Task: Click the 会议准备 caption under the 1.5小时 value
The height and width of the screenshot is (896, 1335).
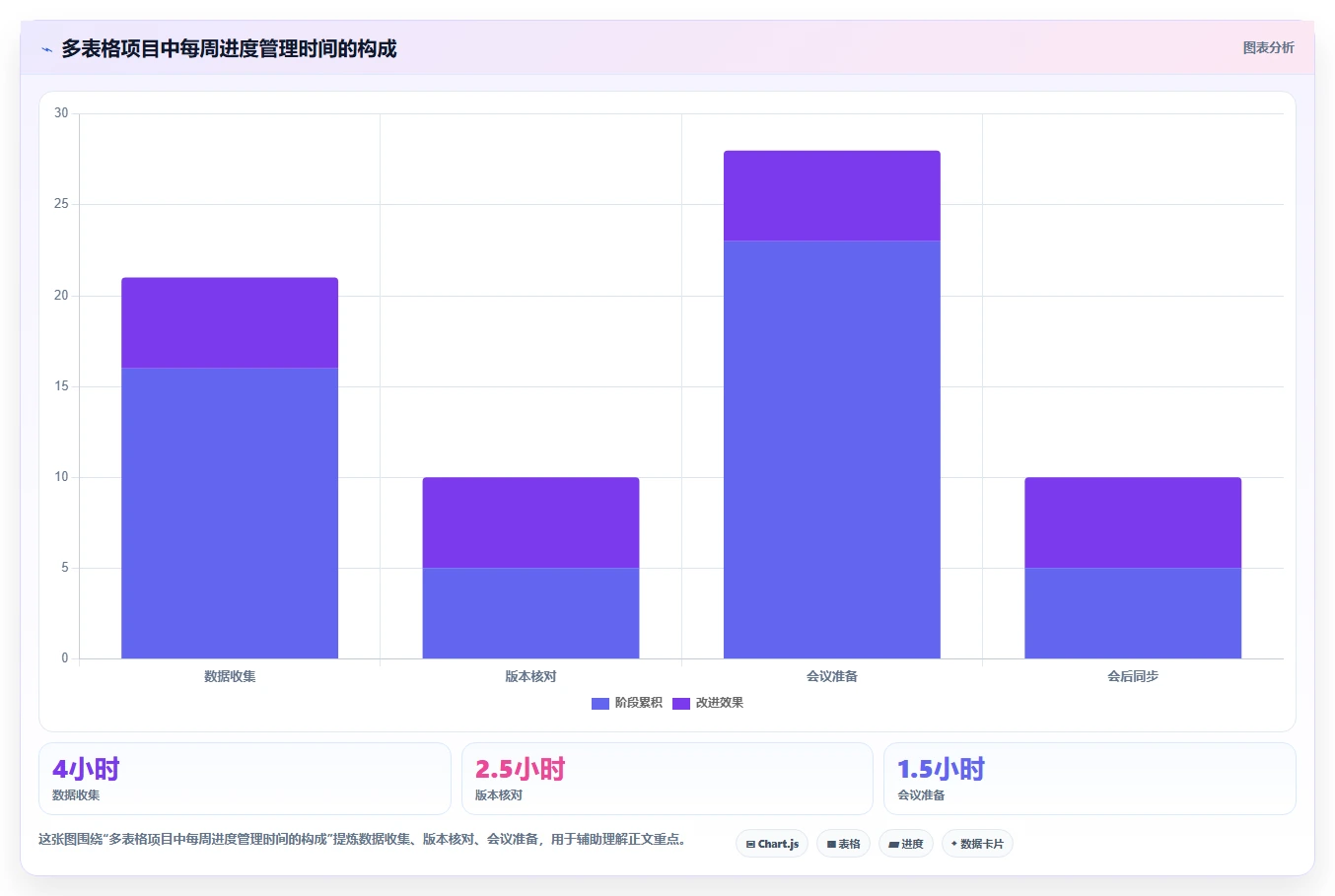Action: (921, 795)
